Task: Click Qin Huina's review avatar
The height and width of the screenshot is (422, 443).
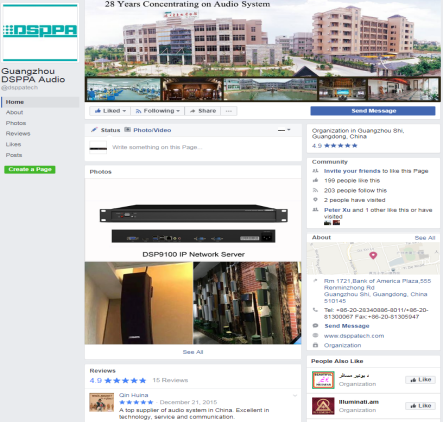Action: (101, 402)
